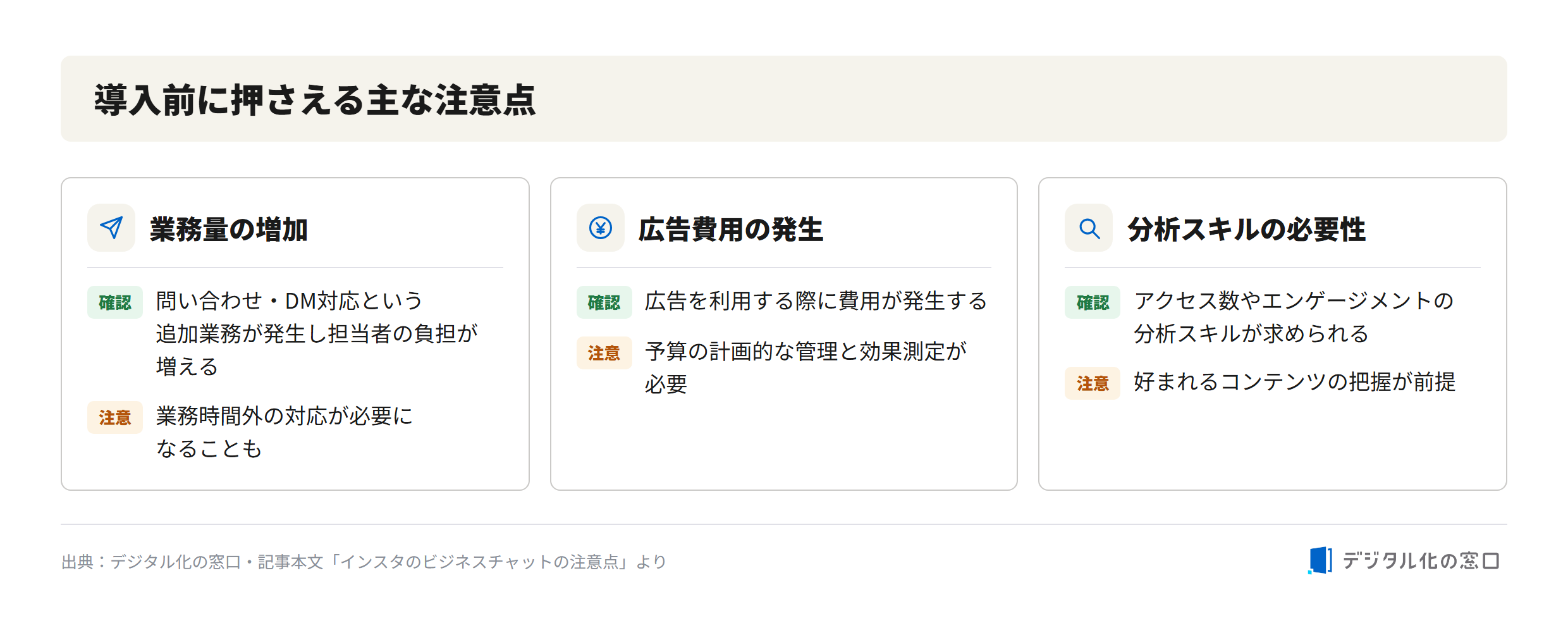The height and width of the screenshot is (635, 1568).
Task: Click the yen coin icon beside 広告費用の発生
Action: (x=600, y=228)
